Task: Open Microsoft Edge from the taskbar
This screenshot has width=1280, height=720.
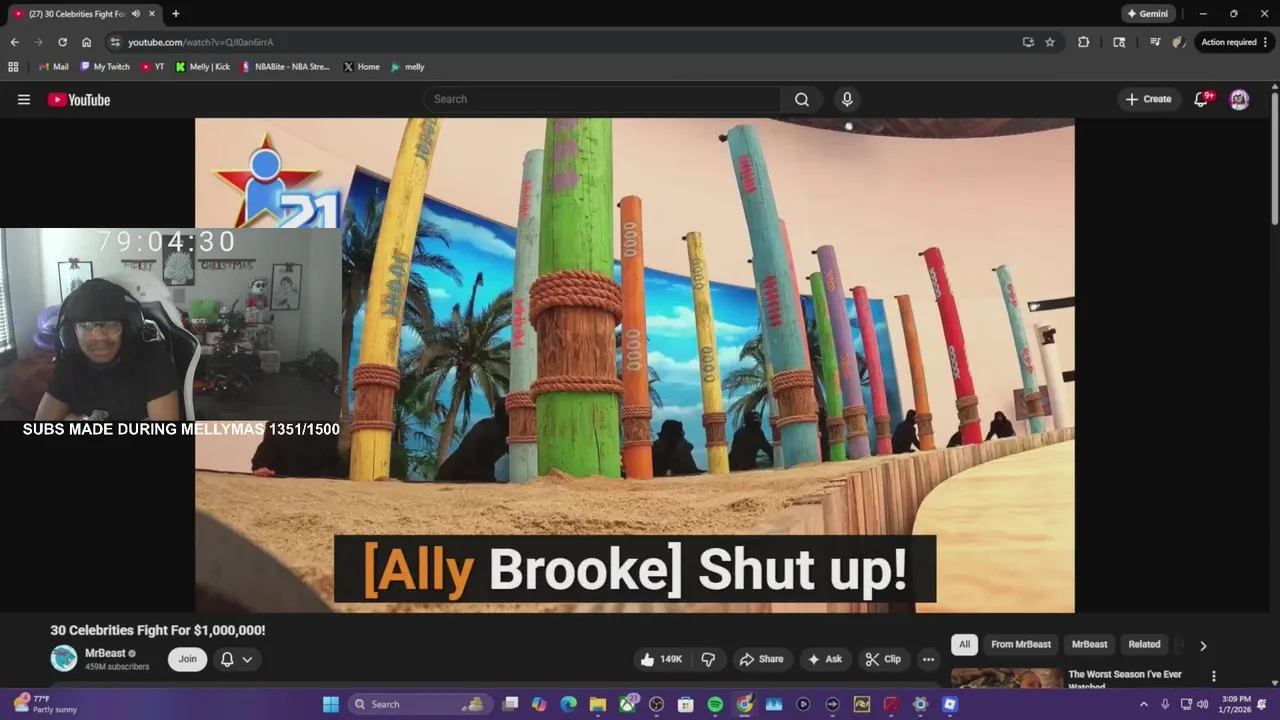Action: [568, 704]
